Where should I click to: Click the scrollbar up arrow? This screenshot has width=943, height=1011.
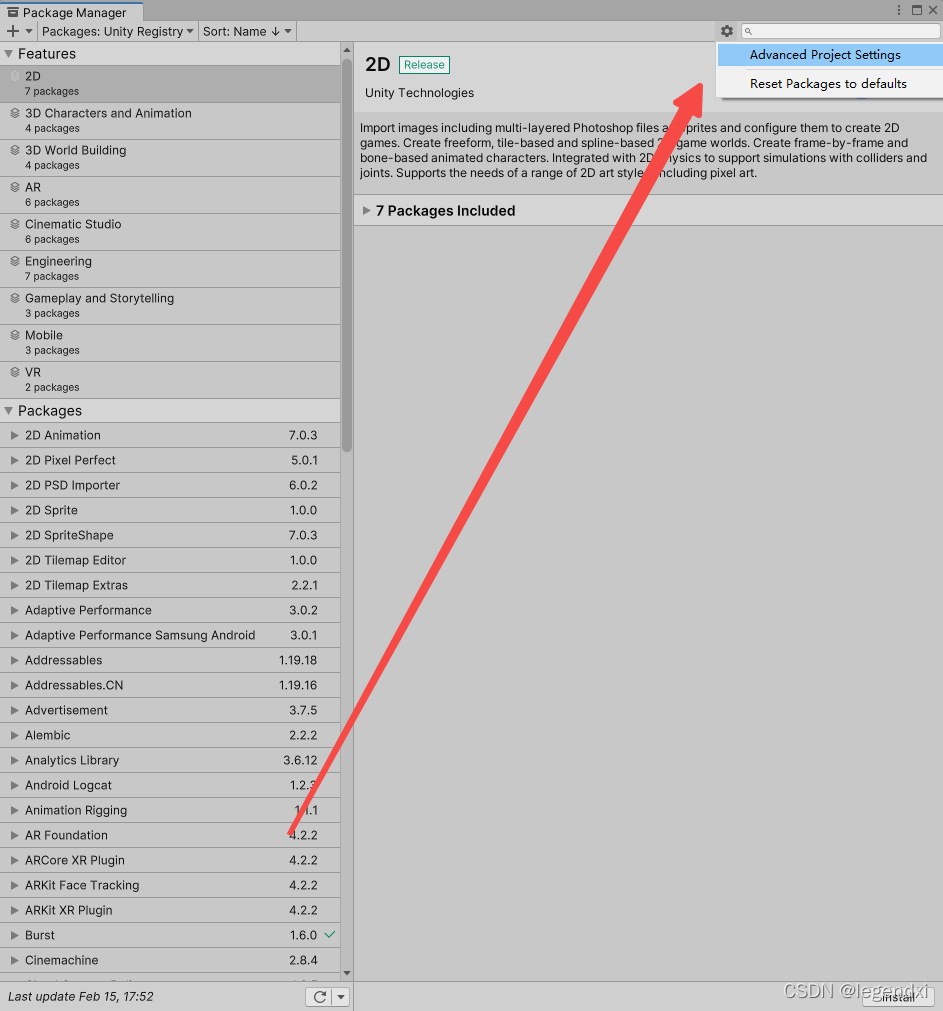click(347, 50)
